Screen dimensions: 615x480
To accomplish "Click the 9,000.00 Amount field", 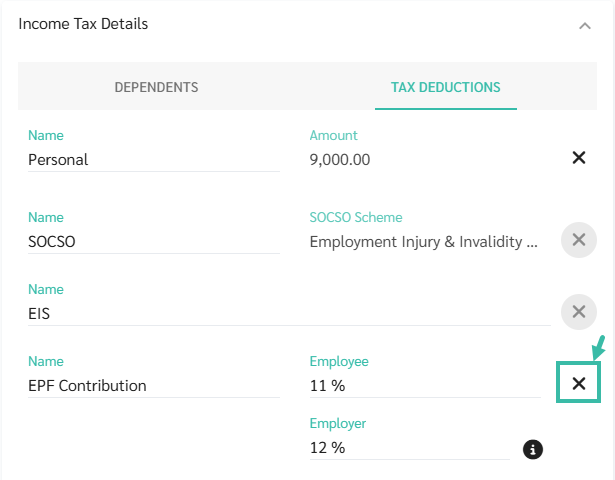I will coord(425,159).
